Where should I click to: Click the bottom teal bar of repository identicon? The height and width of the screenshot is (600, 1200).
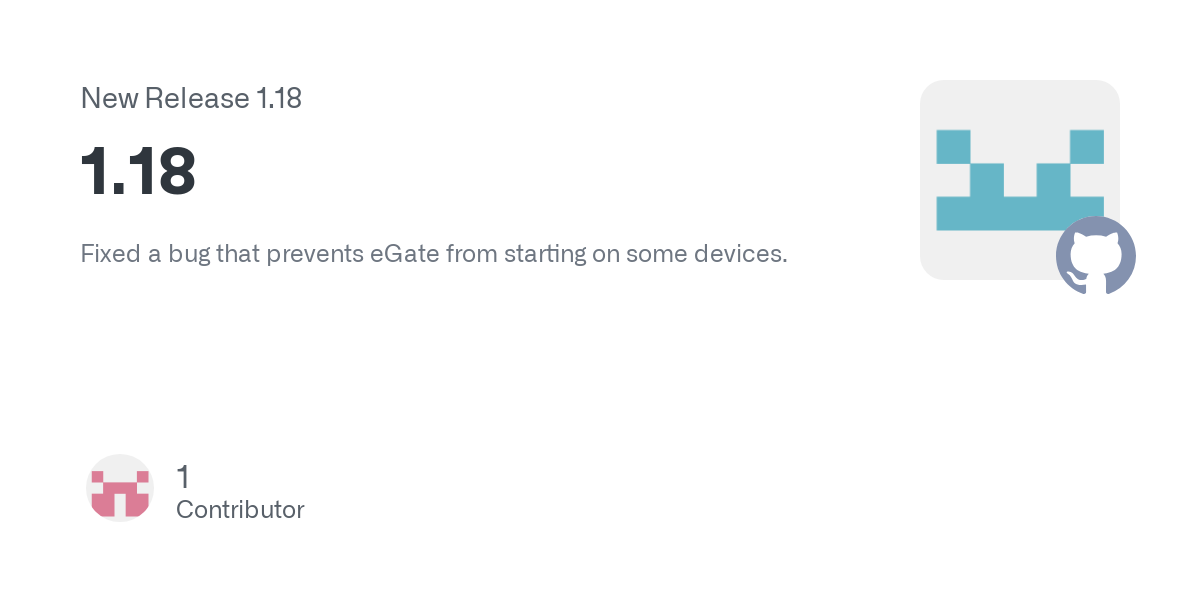(1020, 213)
